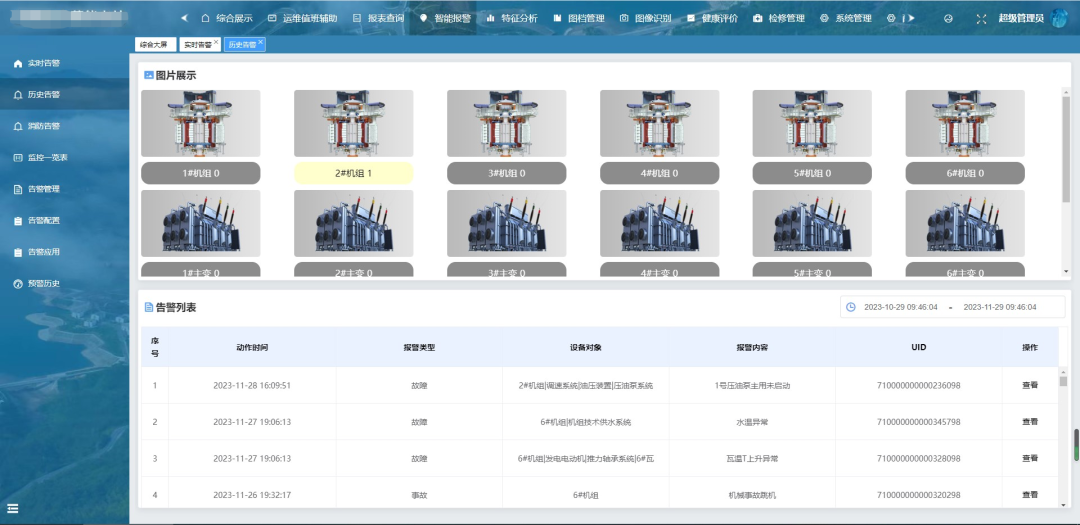Select 消防告警 bell in the sidebar
The width and height of the screenshot is (1080, 525).
42,127
